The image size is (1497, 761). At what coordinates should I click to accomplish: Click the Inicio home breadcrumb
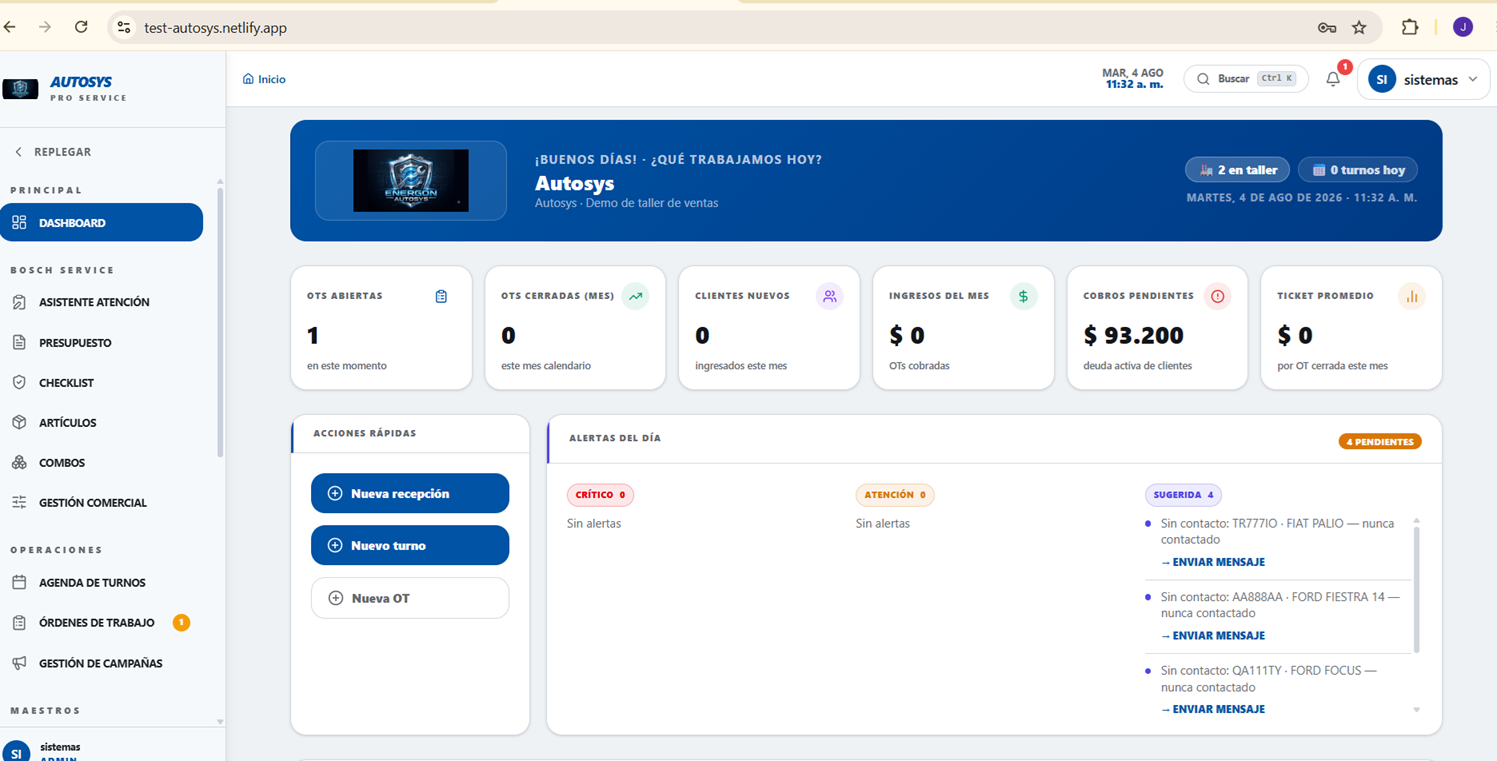tap(264, 79)
